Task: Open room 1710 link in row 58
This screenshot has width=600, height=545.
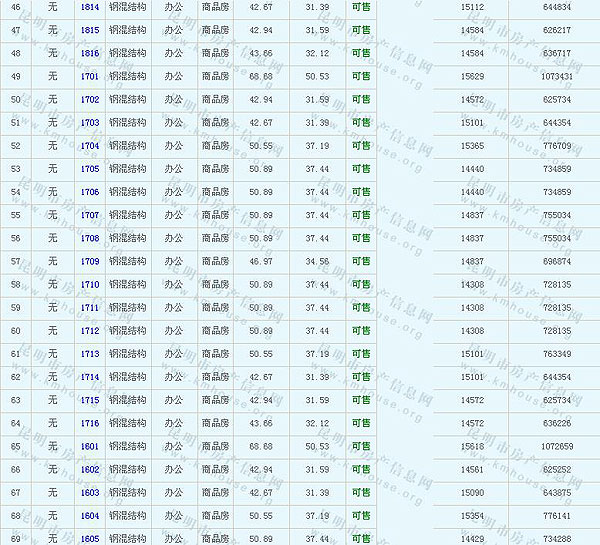Action: pos(90,284)
